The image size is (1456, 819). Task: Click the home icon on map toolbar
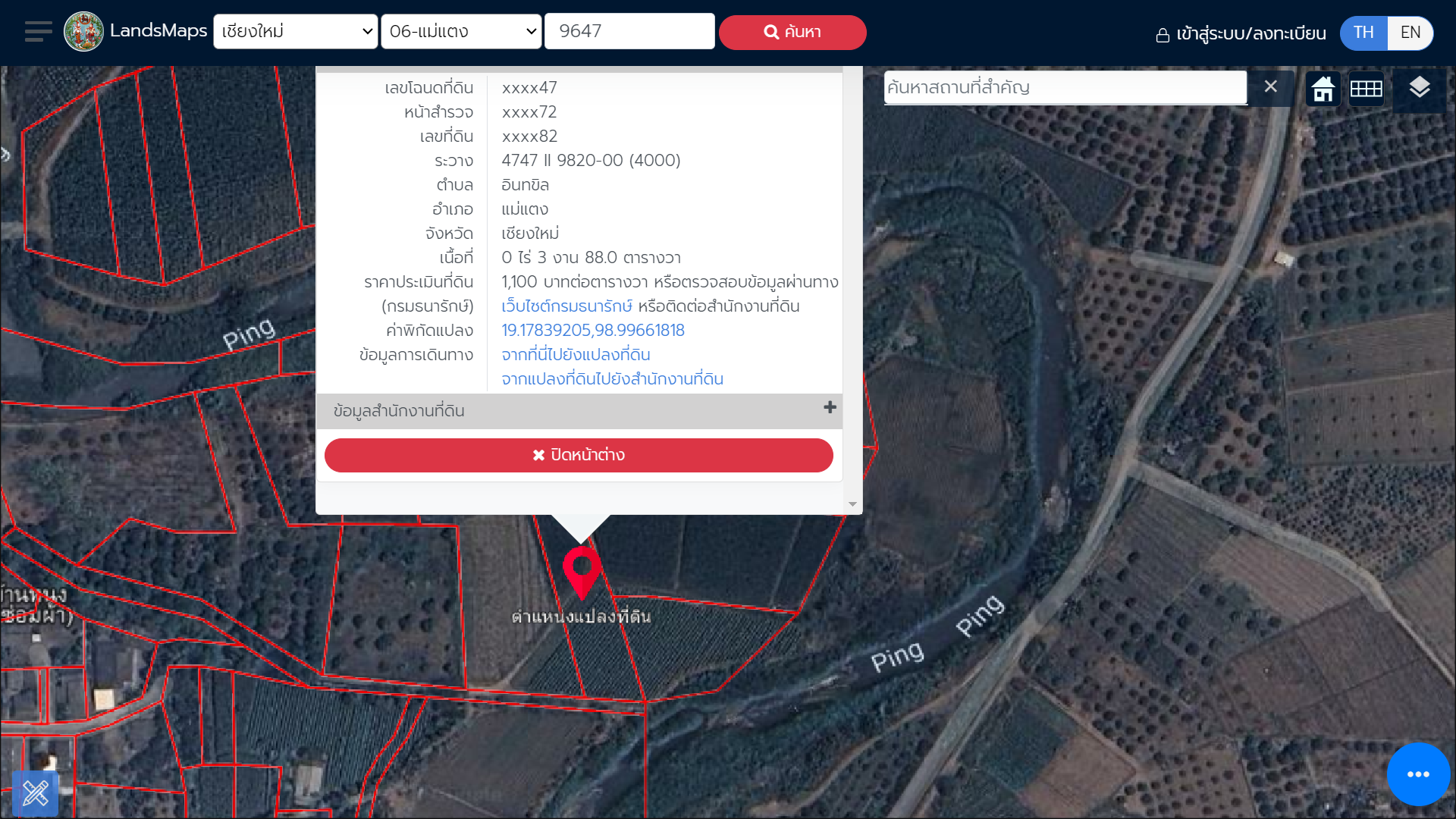click(1323, 89)
